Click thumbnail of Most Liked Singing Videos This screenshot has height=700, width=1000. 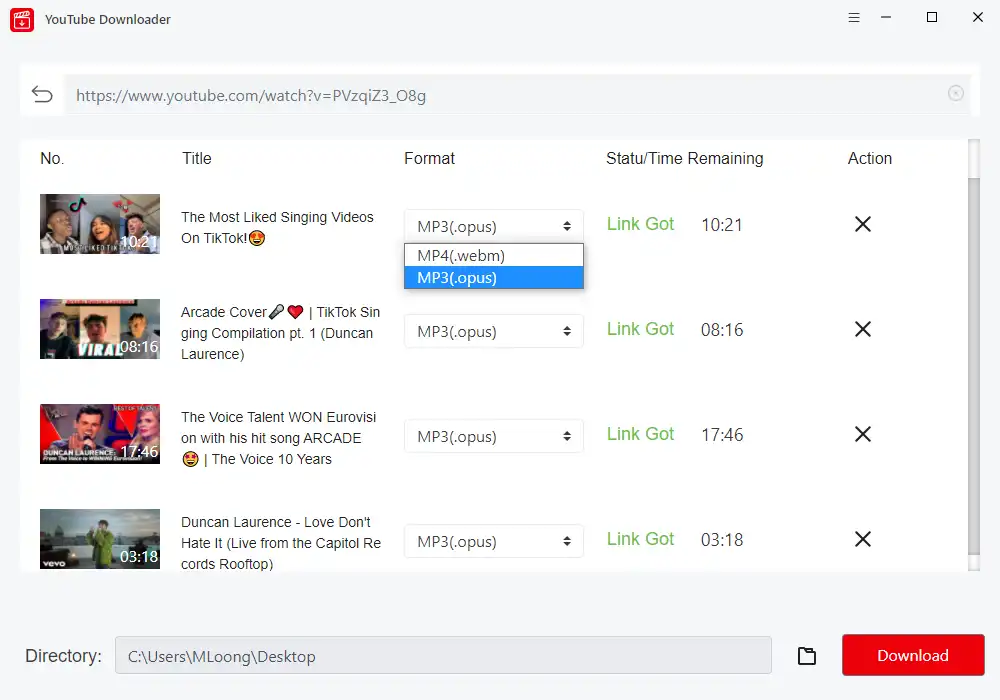pyautogui.click(x=99, y=224)
